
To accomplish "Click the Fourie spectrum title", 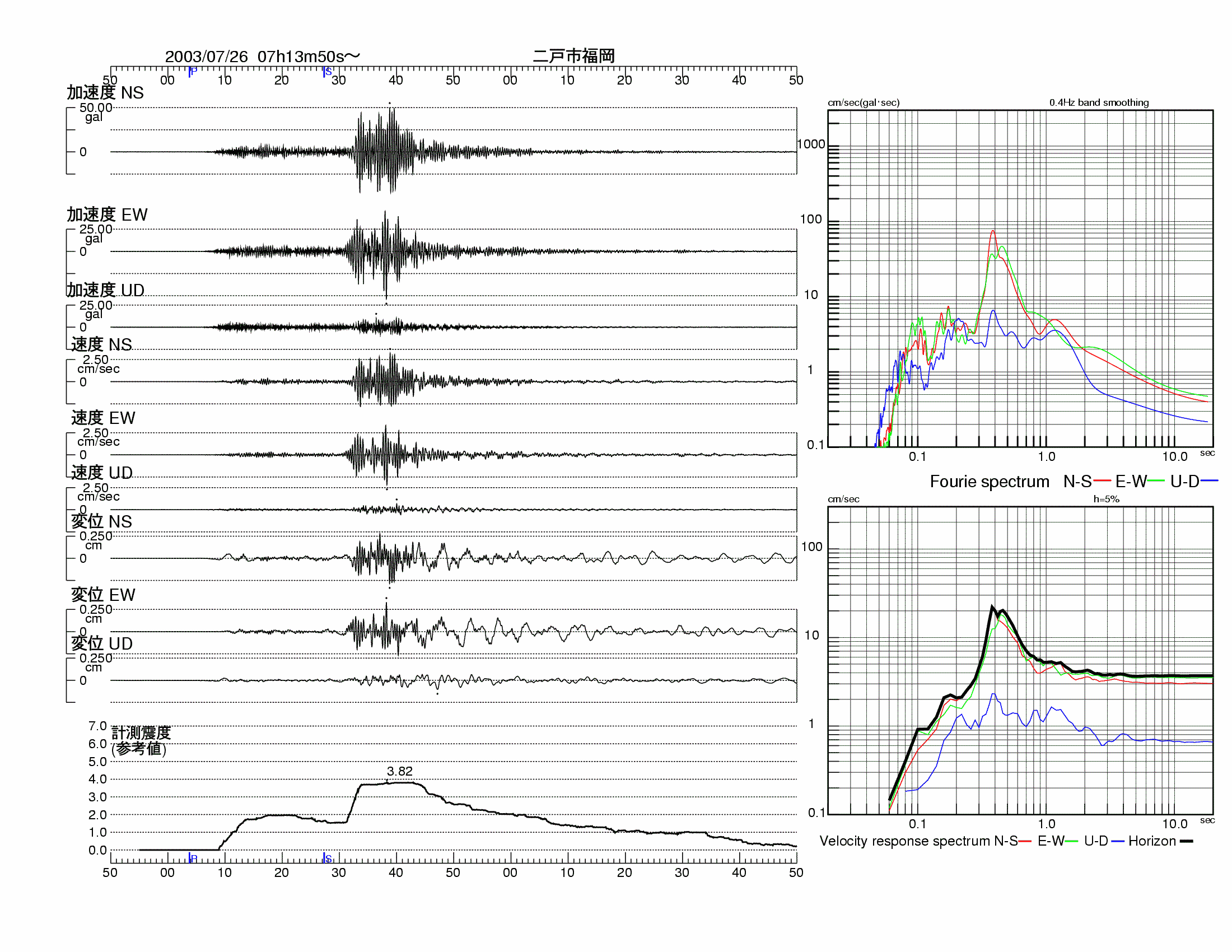I will click(990, 481).
